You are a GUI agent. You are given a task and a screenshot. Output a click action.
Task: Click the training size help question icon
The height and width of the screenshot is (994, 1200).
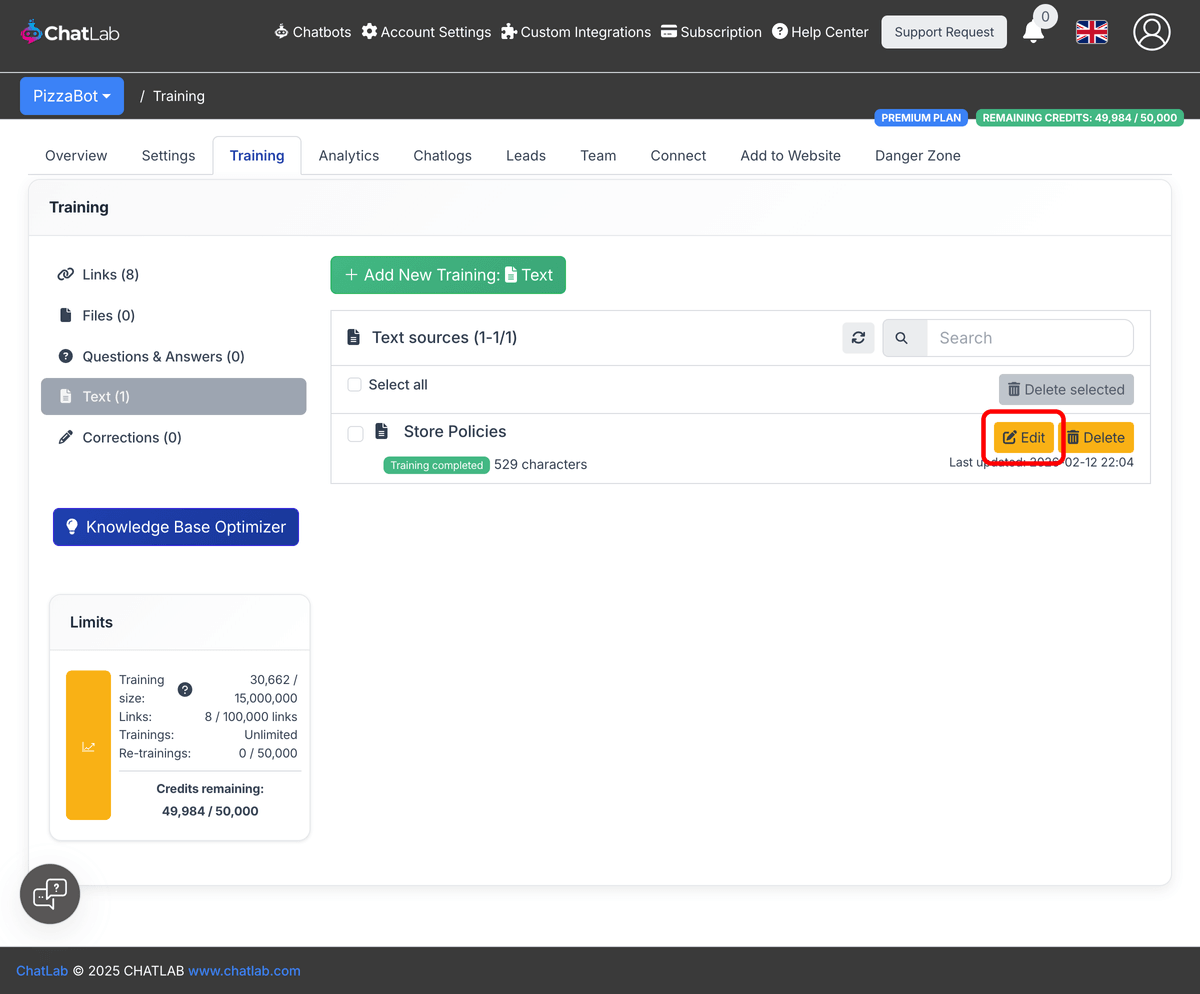click(x=185, y=689)
